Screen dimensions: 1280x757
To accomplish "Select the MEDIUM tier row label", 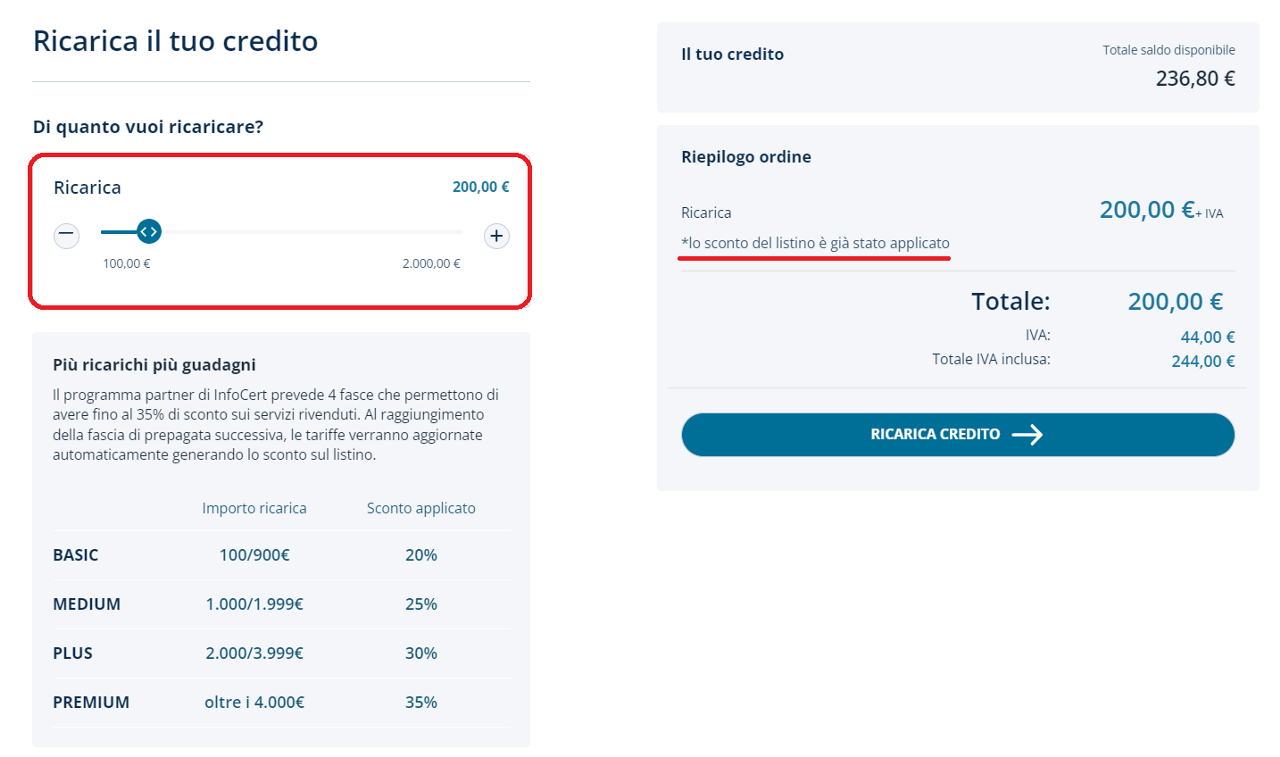I will [x=87, y=604].
